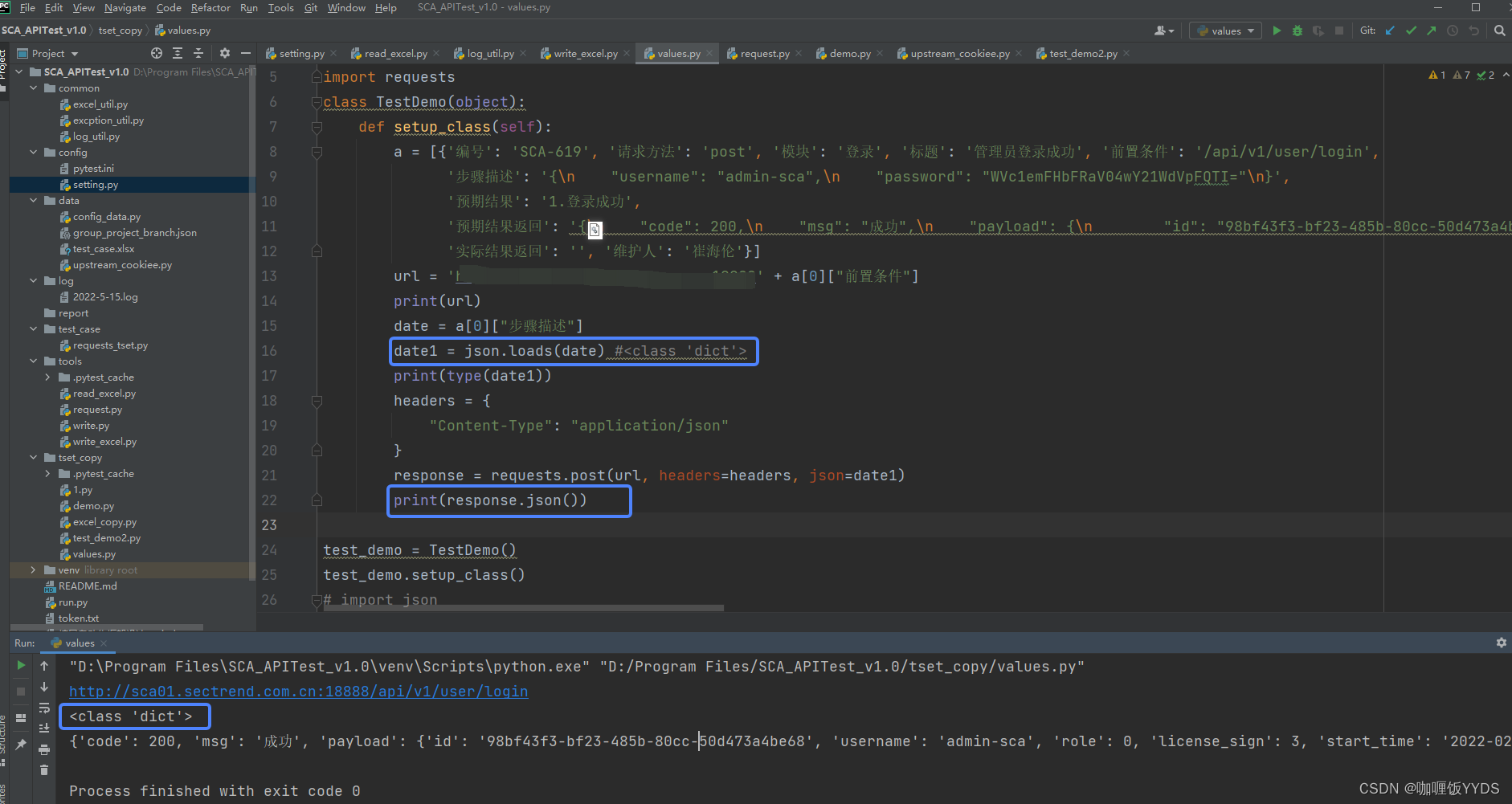Select run.py in the project tree
This screenshot has height=804, width=1512.
73,602
